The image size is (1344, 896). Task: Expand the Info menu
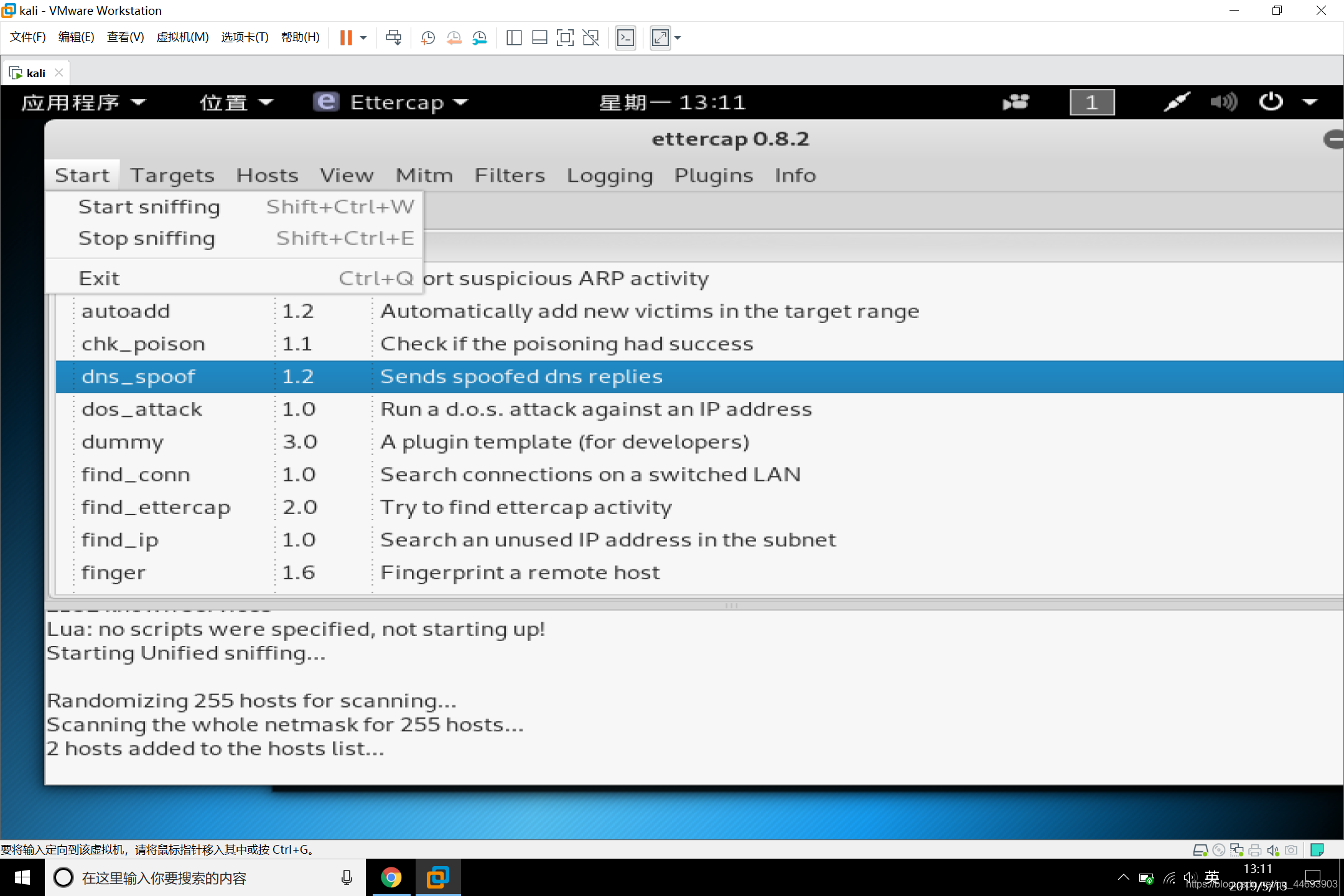click(794, 174)
